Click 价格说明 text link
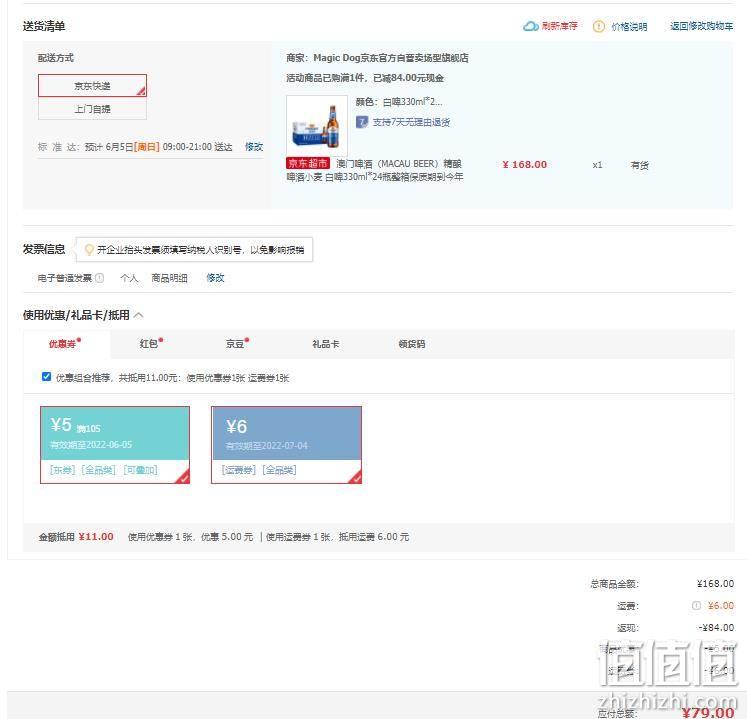Viewport: 747px width, 719px height. point(629,27)
